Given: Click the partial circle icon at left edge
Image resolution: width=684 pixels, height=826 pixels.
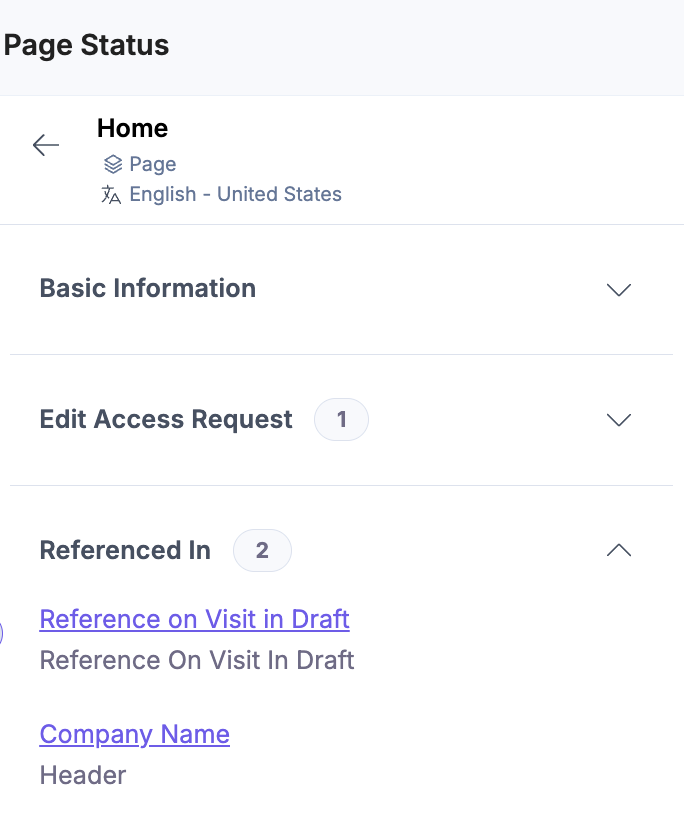Looking at the screenshot, I should pos(2,633).
